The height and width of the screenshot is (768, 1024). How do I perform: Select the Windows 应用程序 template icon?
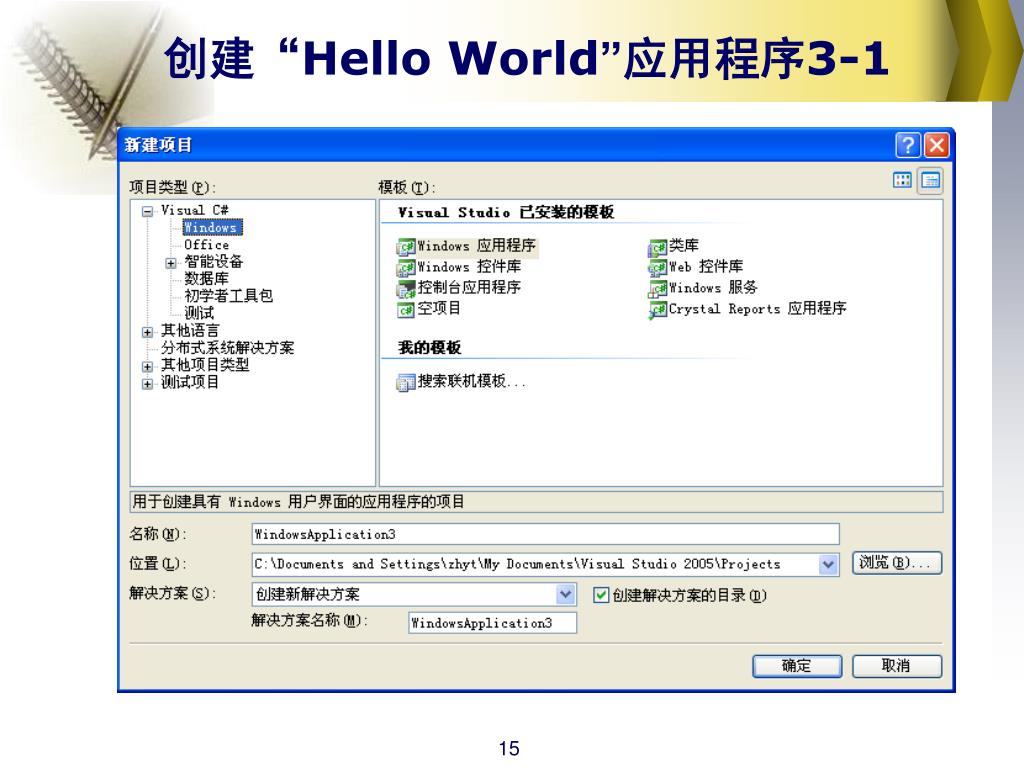point(406,247)
